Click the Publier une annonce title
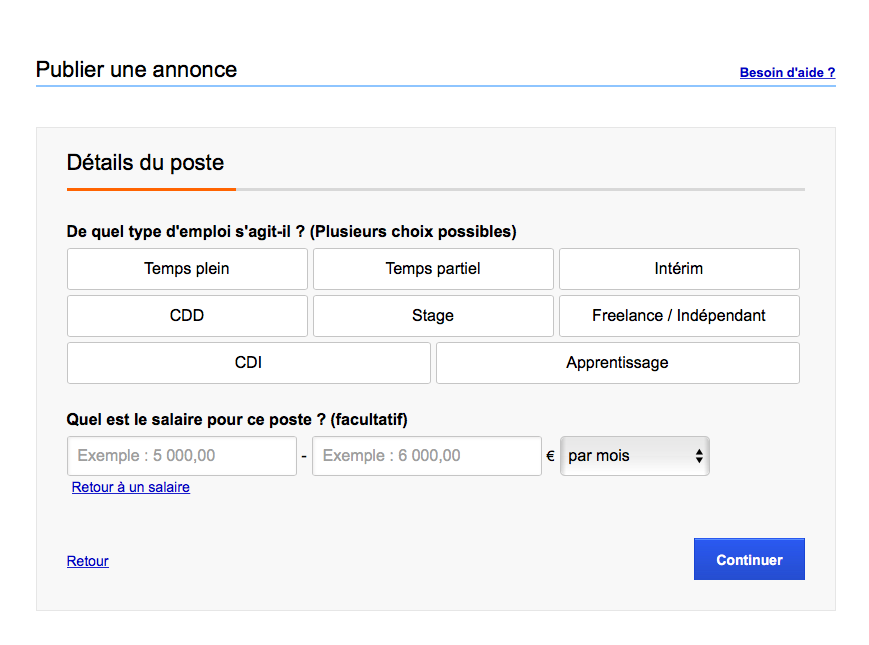This screenshot has width=869, height=645. coord(136,70)
